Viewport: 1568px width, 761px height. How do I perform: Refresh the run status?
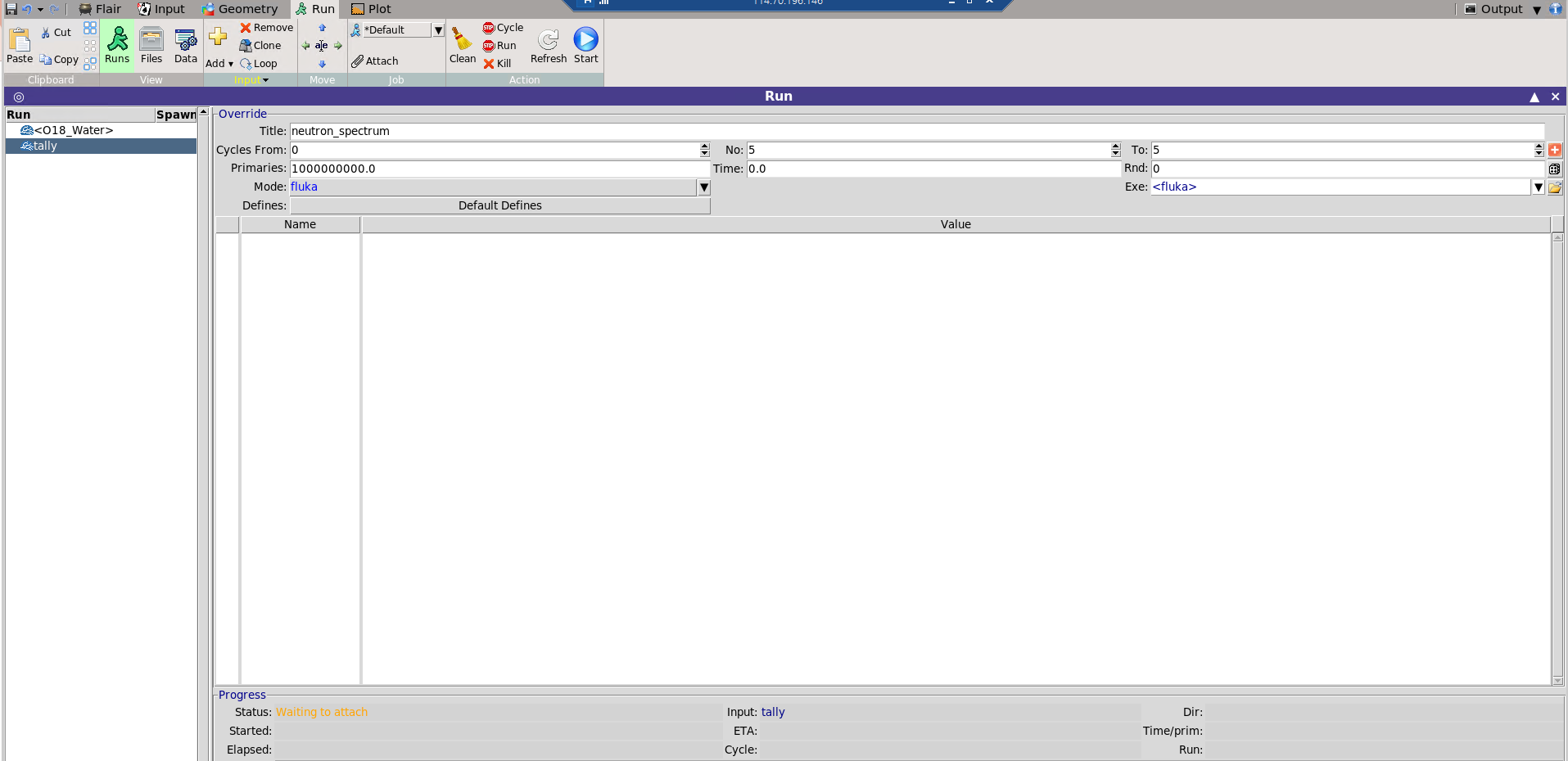548,45
